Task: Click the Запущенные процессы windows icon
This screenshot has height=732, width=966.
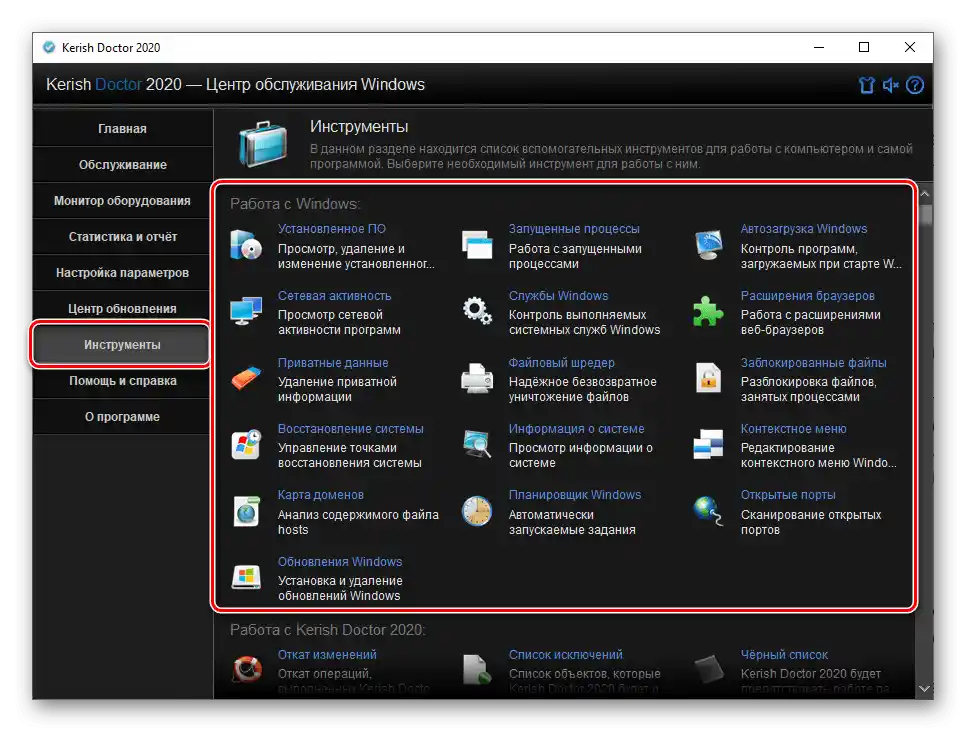Action: pyautogui.click(x=477, y=245)
